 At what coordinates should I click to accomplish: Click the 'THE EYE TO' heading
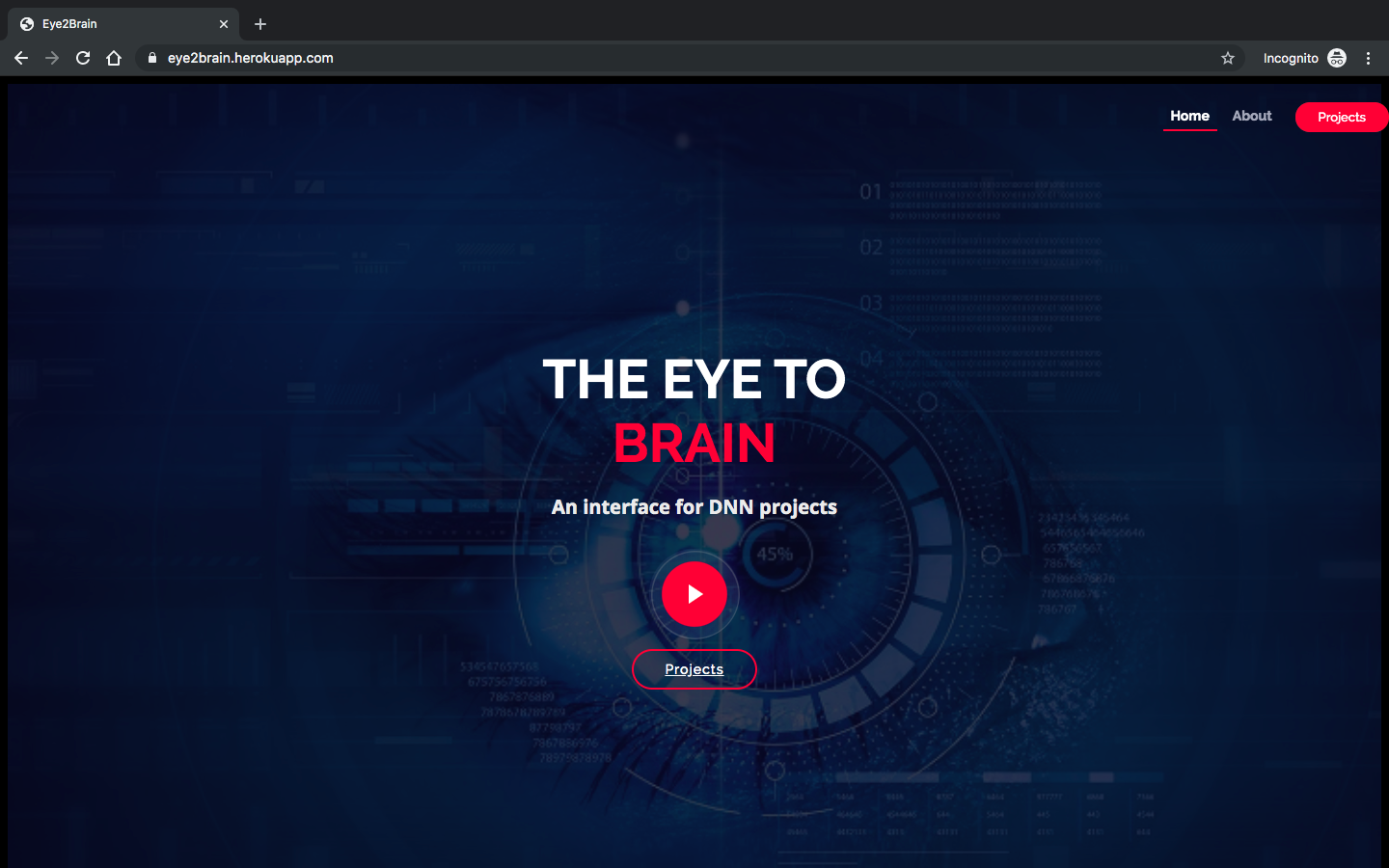694,379
